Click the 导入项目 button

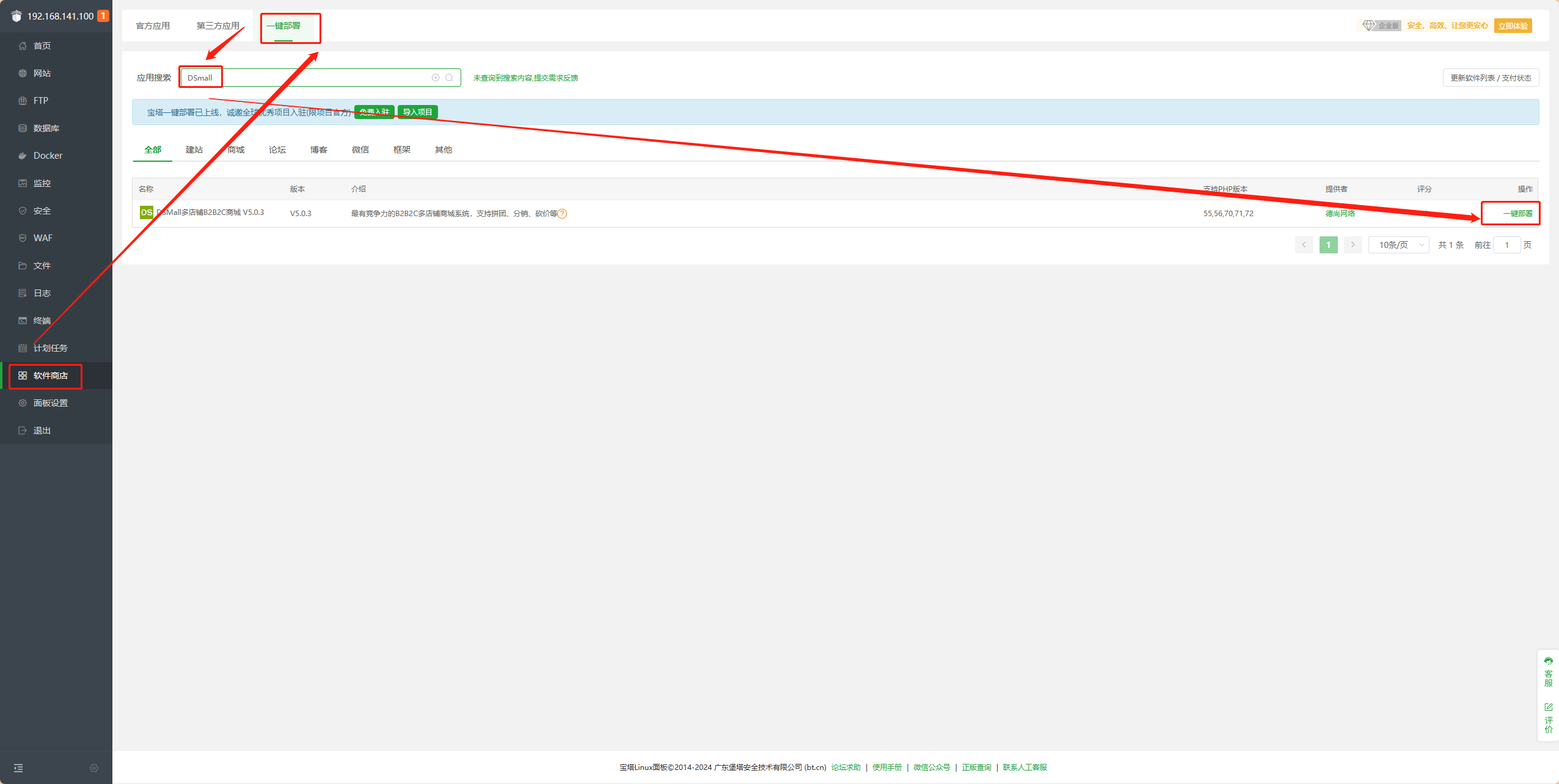coord(418,112)
